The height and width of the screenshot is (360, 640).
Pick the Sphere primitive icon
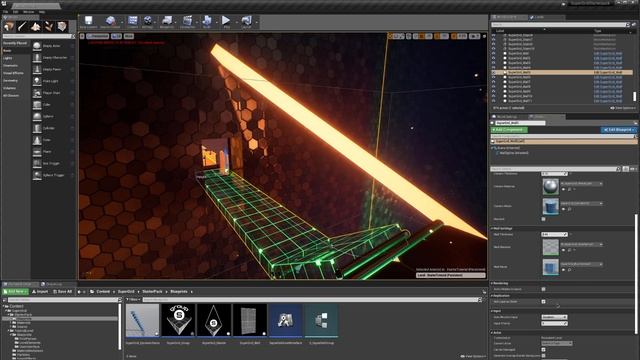[37, 116]
